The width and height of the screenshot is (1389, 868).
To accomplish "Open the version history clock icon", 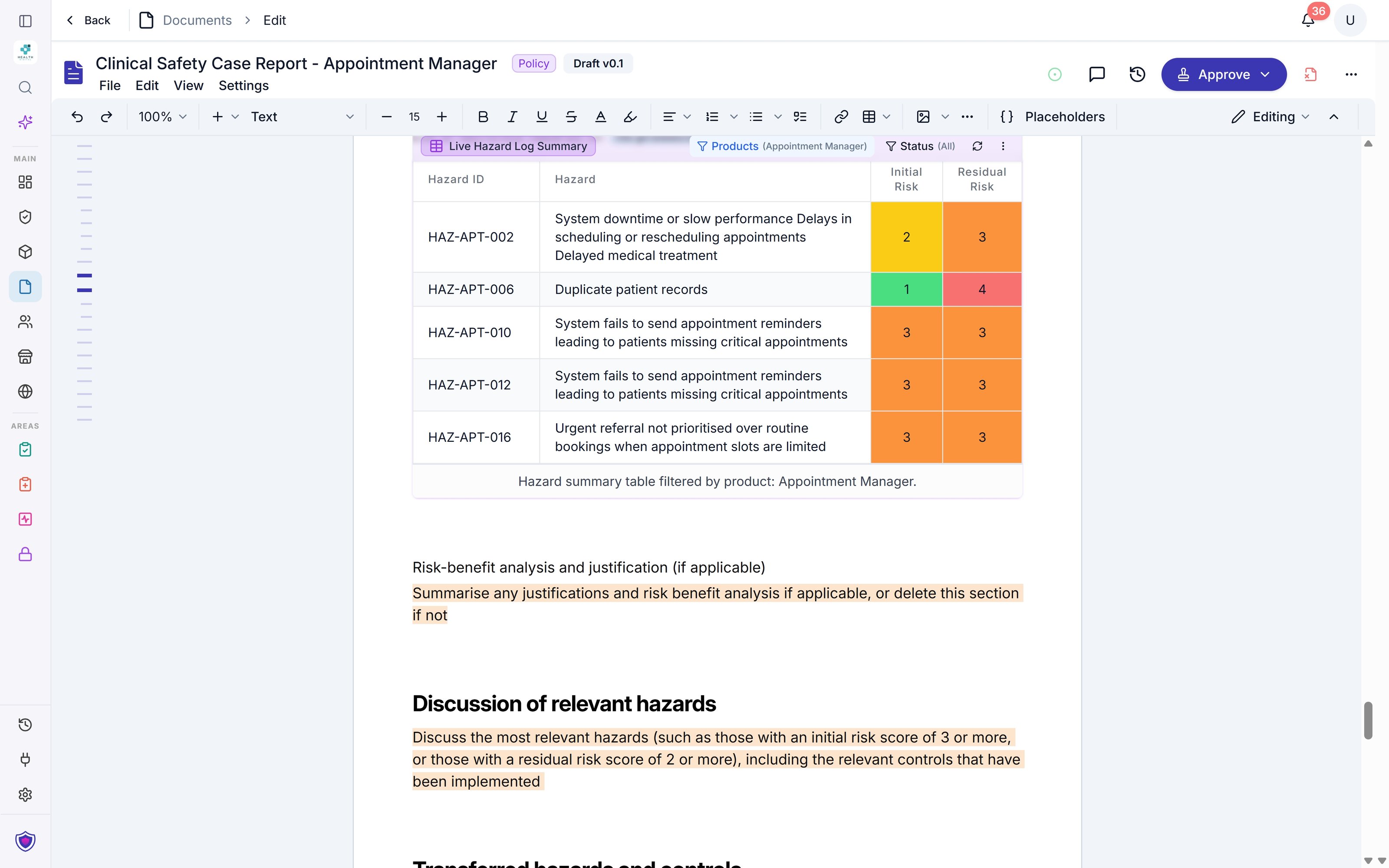I will (x=1137, y=74).
